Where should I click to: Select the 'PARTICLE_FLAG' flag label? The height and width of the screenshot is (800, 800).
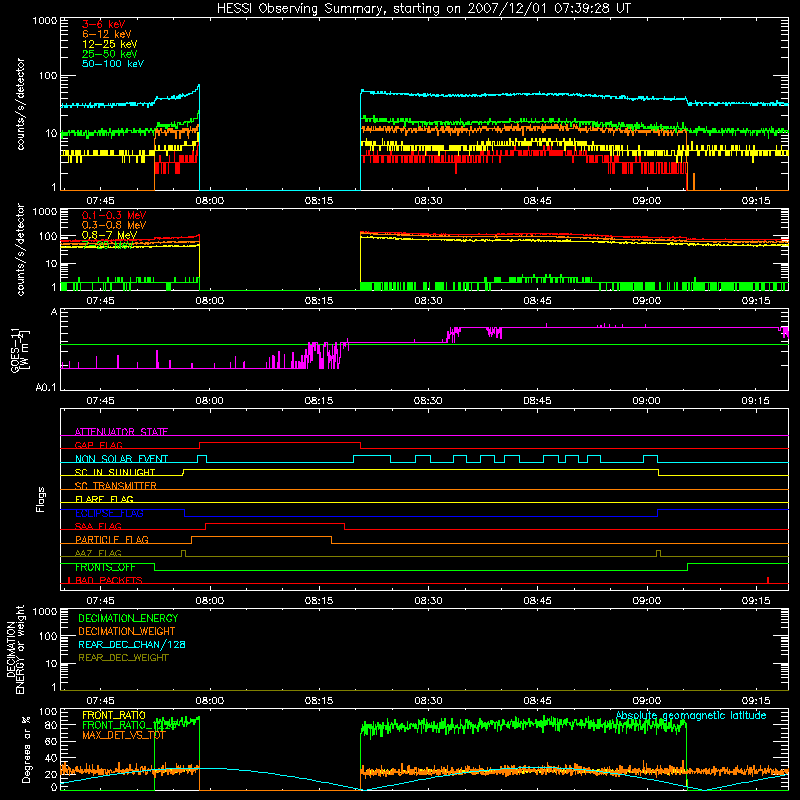pos(112,540)
